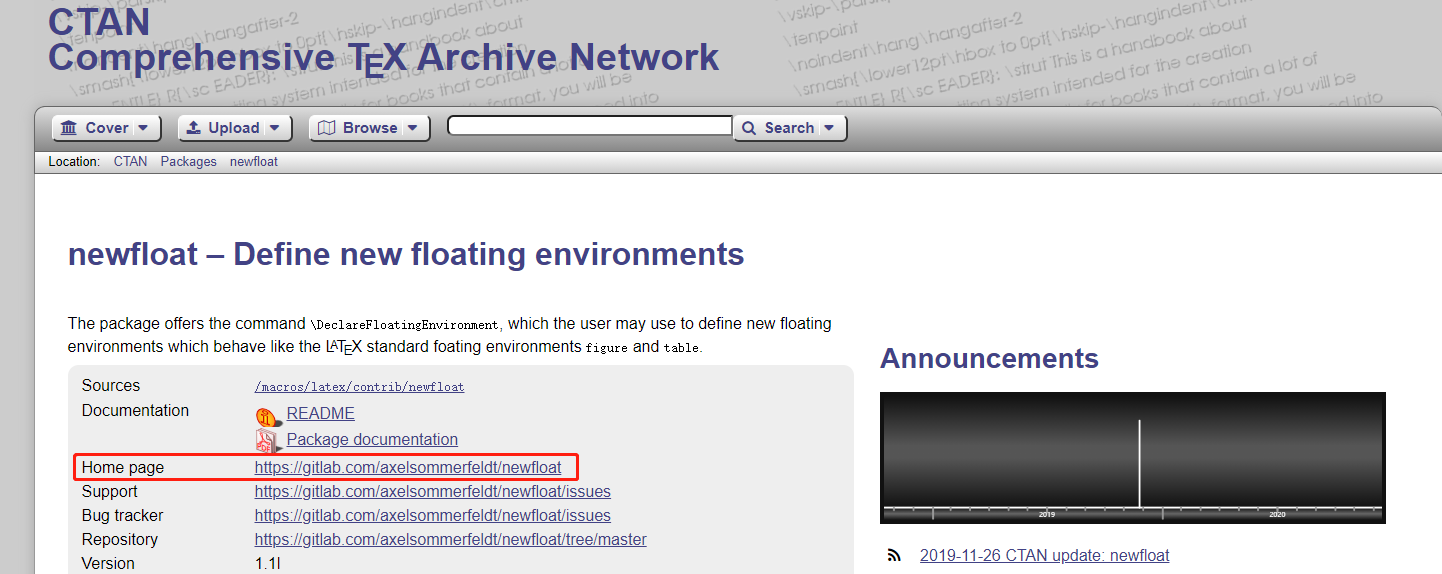
Task: Click the Upload arrow icon
Action: pos(194,128)
